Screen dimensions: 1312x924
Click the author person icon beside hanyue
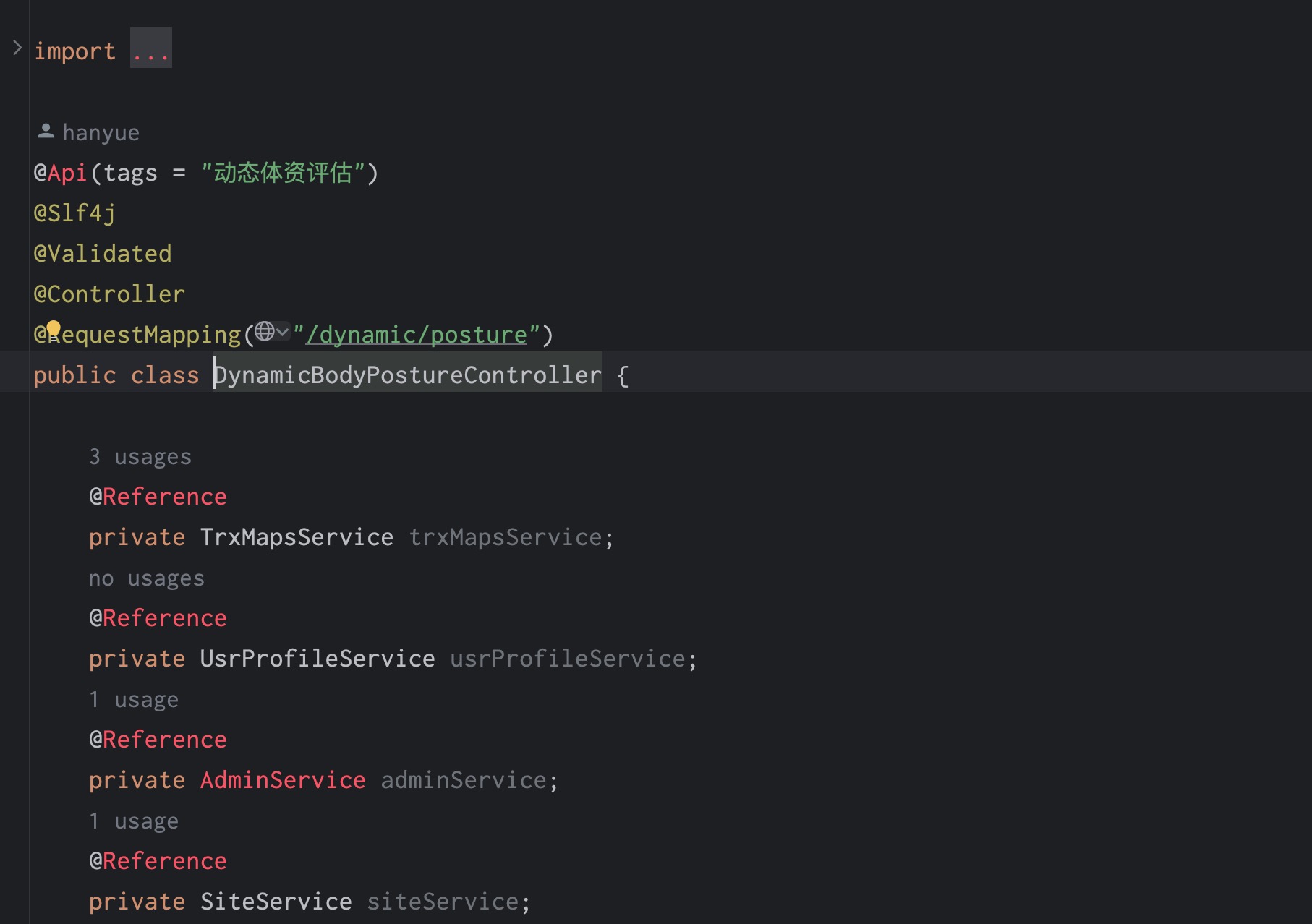[x=46, y=131]
